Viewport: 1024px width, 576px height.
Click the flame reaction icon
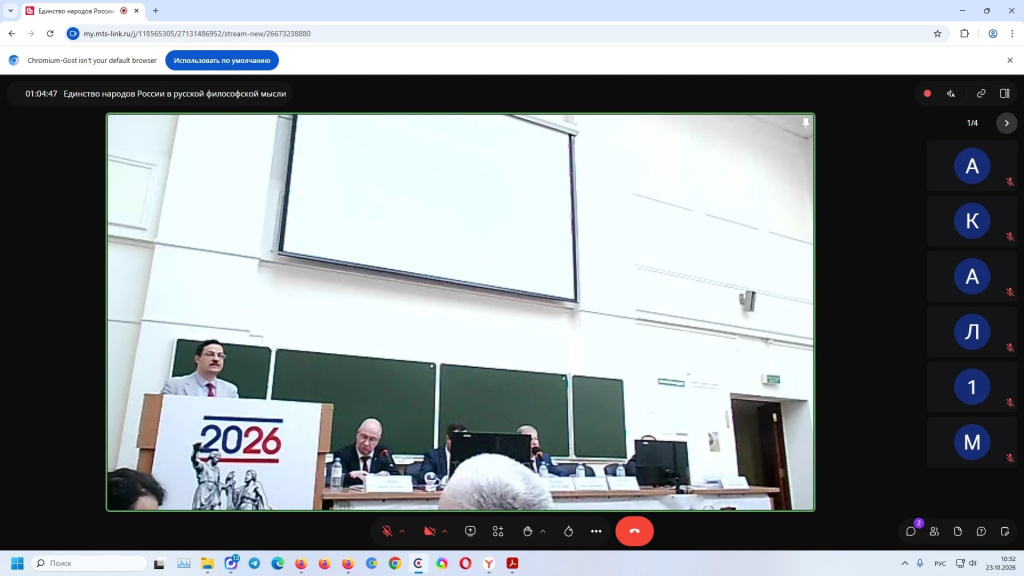568,532
